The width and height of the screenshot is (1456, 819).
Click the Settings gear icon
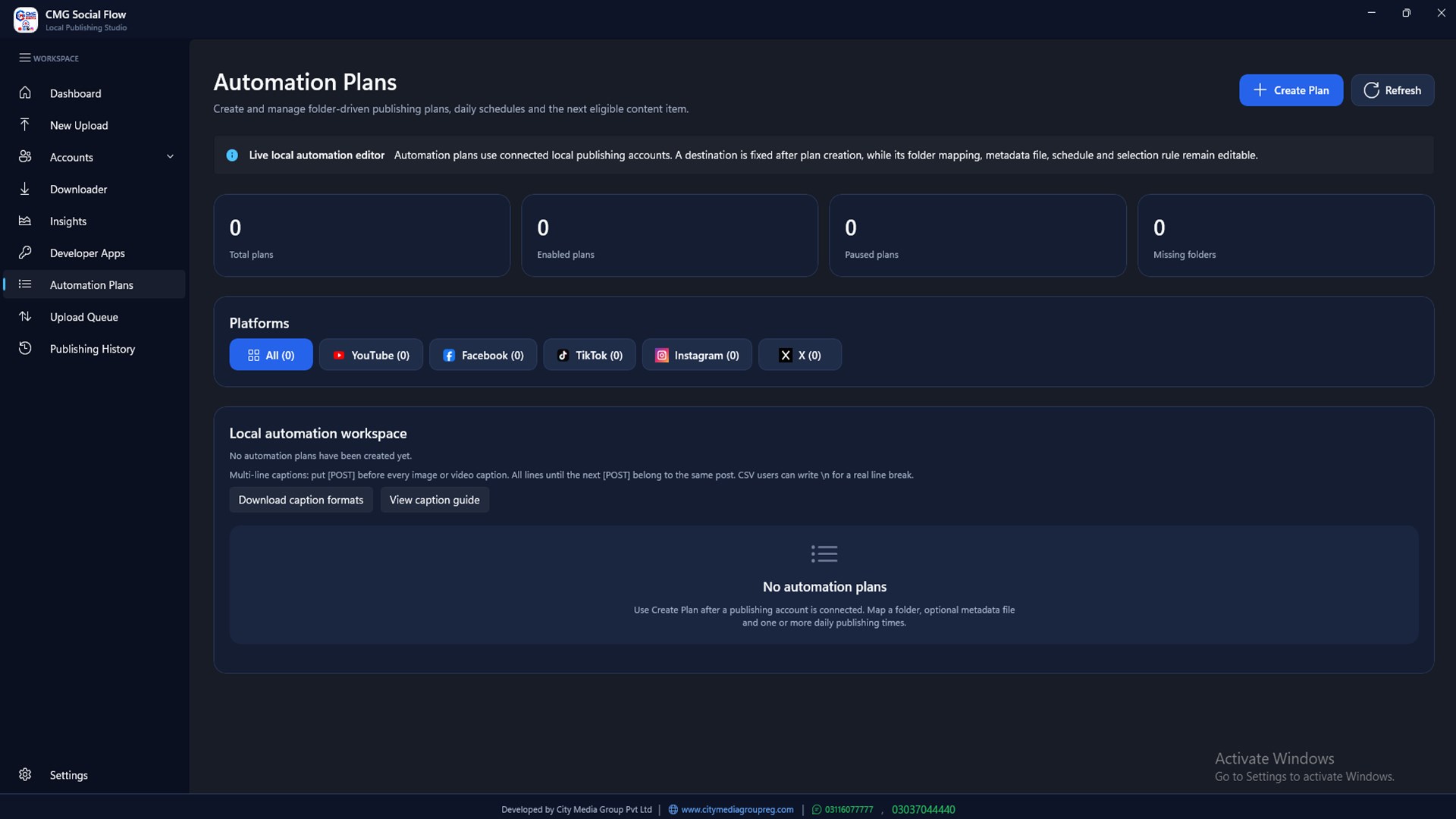[x=25, y=774]
